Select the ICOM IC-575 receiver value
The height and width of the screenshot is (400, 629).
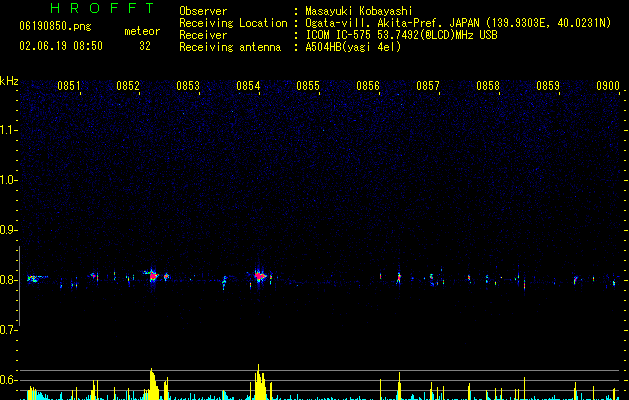coord(401,35)
